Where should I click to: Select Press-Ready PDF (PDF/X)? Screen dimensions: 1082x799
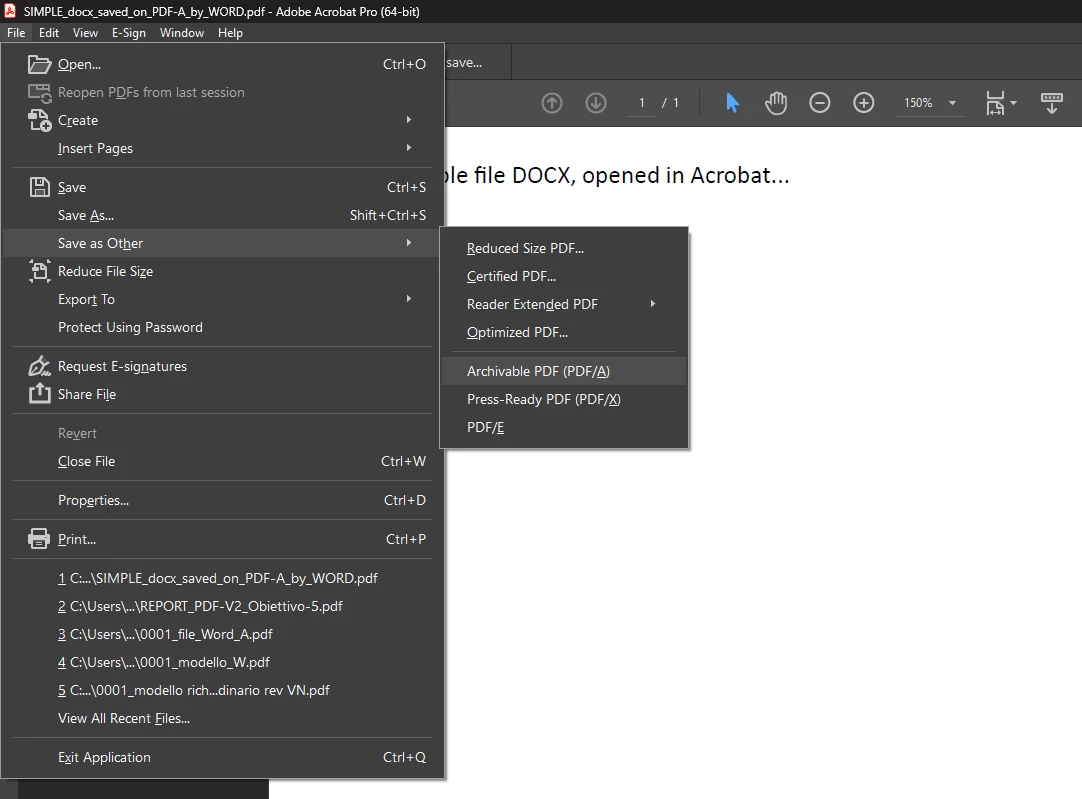[x=564, y=399]
